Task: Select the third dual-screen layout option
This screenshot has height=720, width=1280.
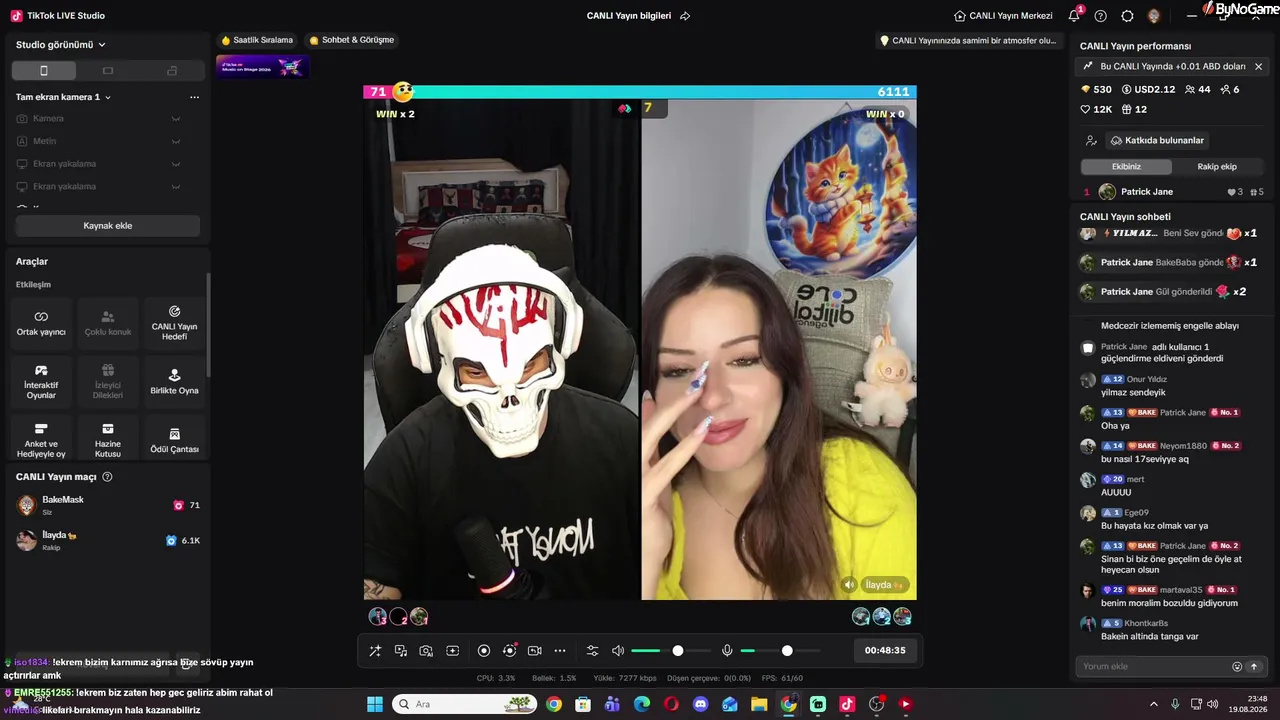Action: [x=172, y=71]
